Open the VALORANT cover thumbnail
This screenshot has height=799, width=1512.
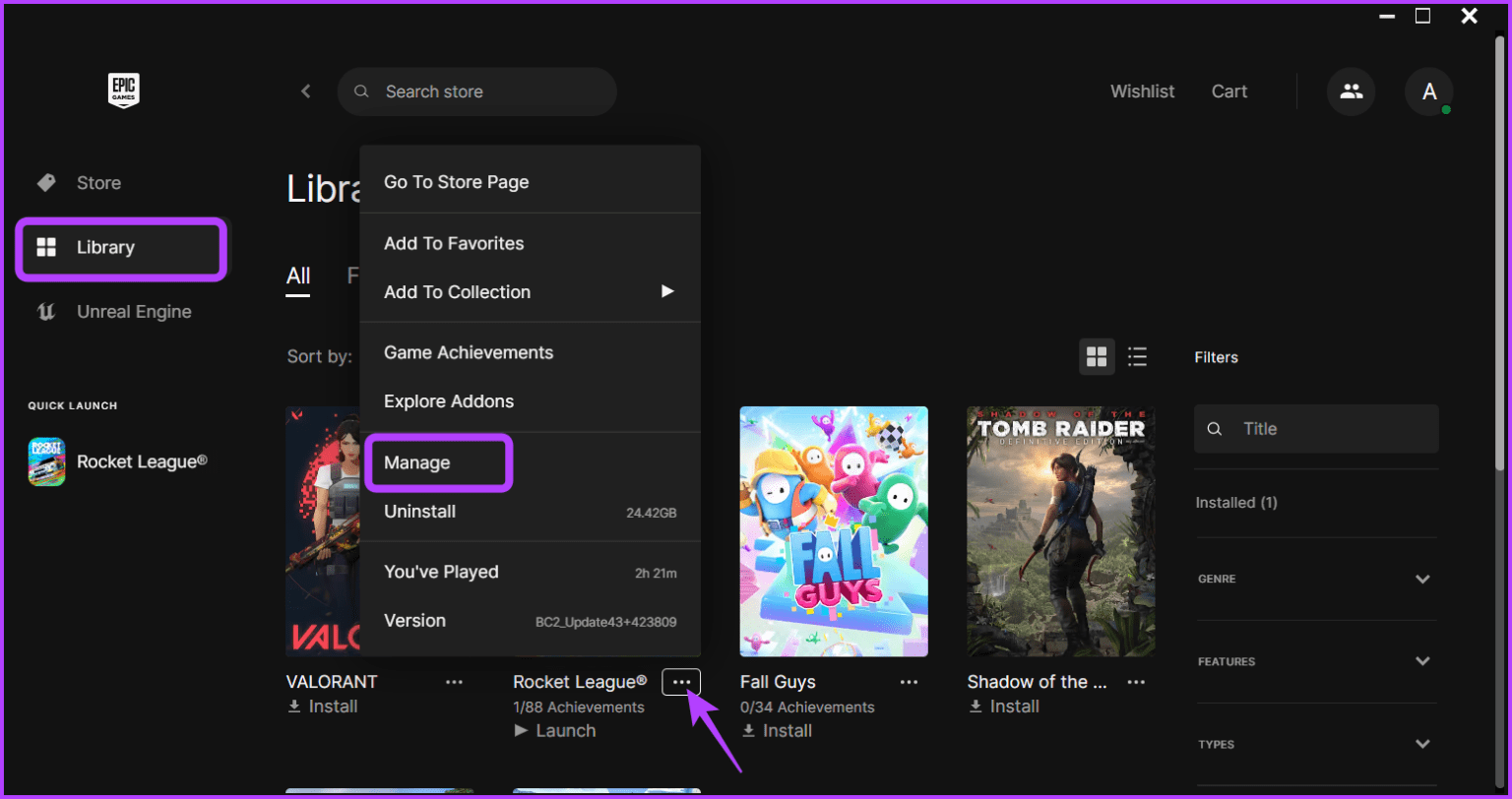click(x=323, y=531)
